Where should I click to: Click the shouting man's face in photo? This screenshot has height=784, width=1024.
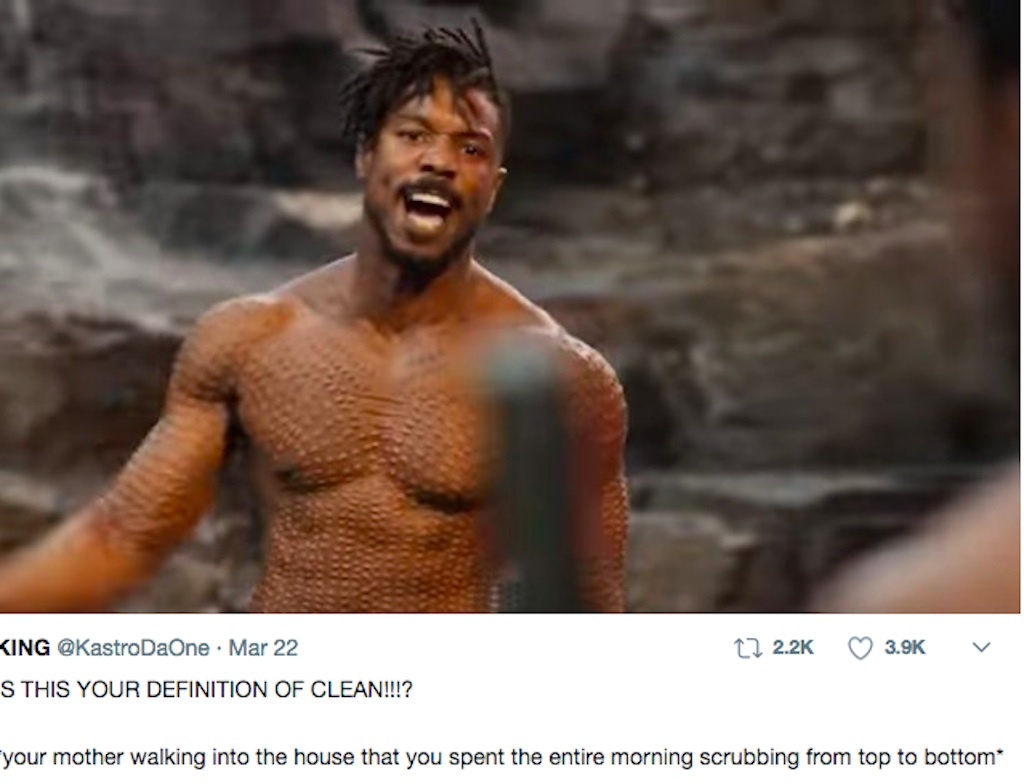pos(431,183)
